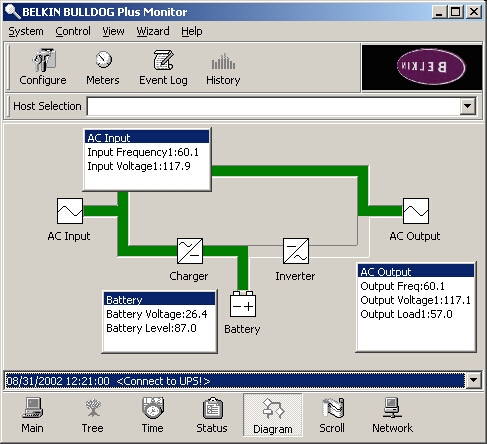Switch to the Tree view
The image size is (487, 444).
(92, 415)
